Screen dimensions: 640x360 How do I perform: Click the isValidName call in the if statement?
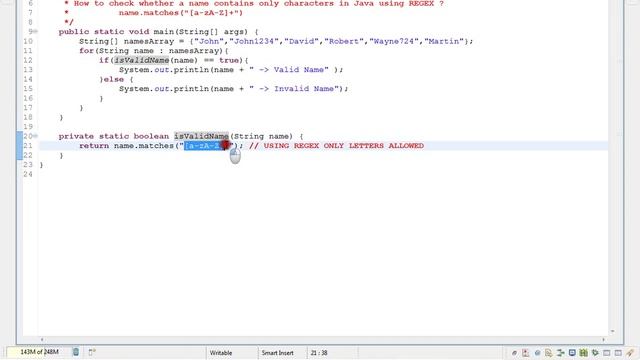pyautogui.click(x=142, y=60)
